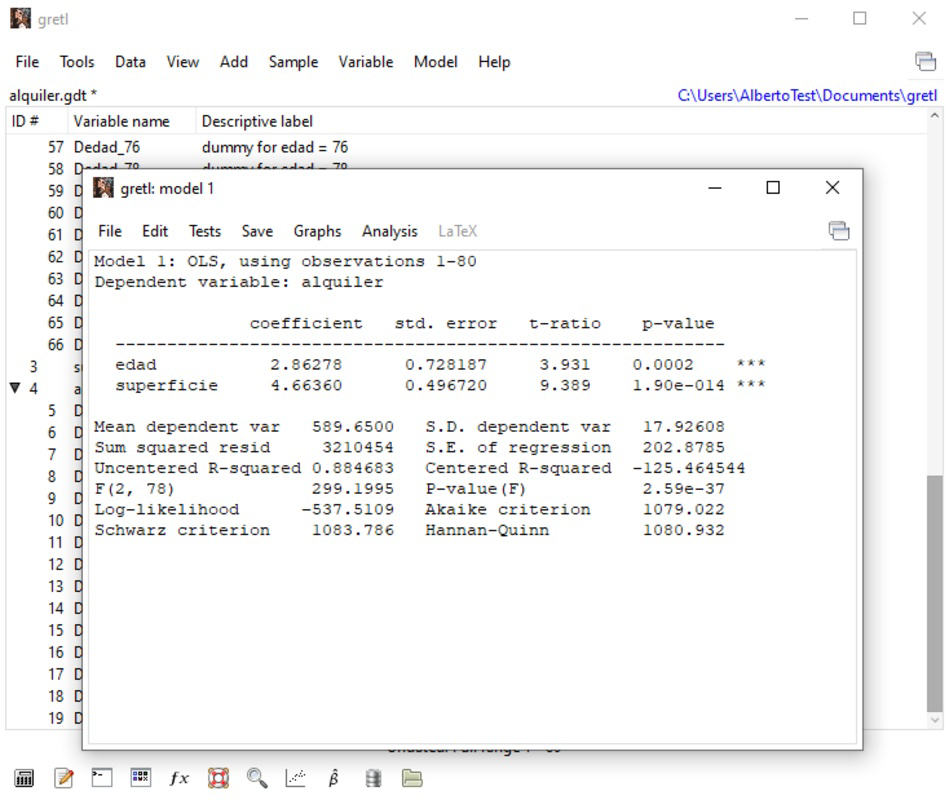This screenshot has width=949, height=800.
Task: Select the Dedad_76 variable row
Action: tap(466, 147)
